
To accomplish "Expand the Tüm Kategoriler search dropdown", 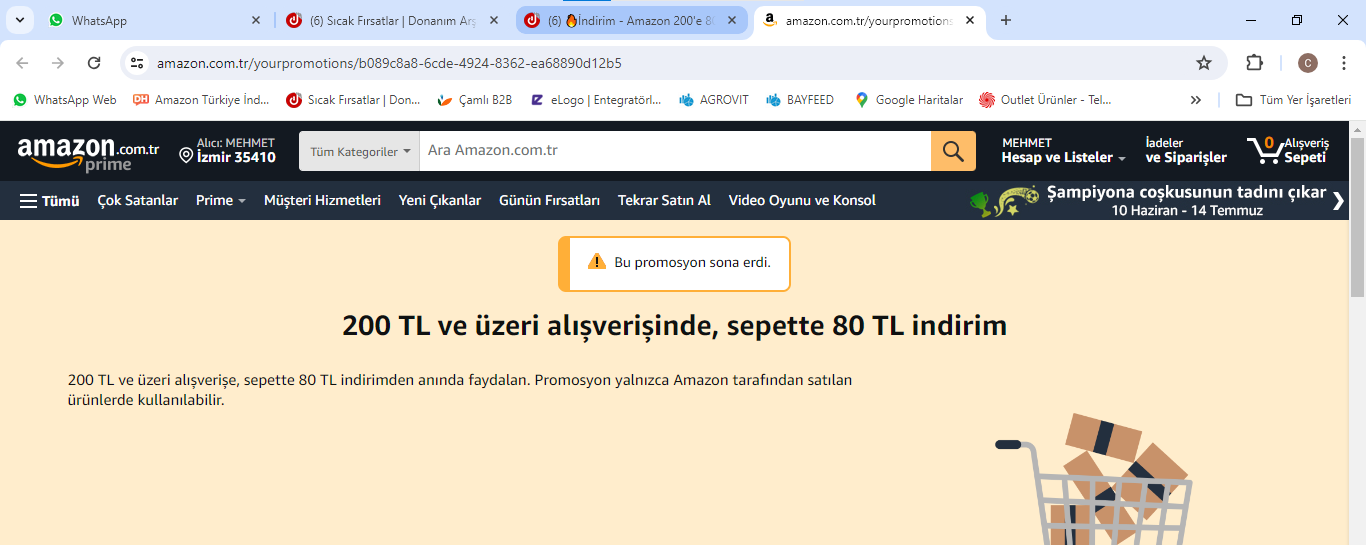I will point(360,151).
